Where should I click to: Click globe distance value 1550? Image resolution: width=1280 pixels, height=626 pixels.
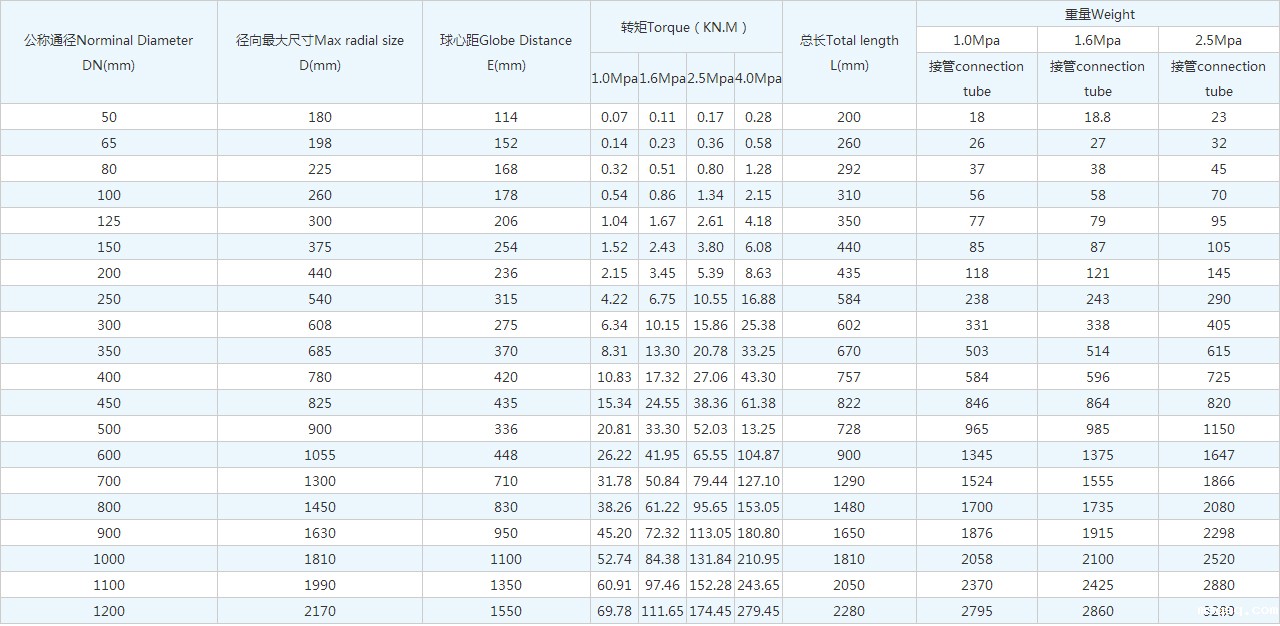506,611
